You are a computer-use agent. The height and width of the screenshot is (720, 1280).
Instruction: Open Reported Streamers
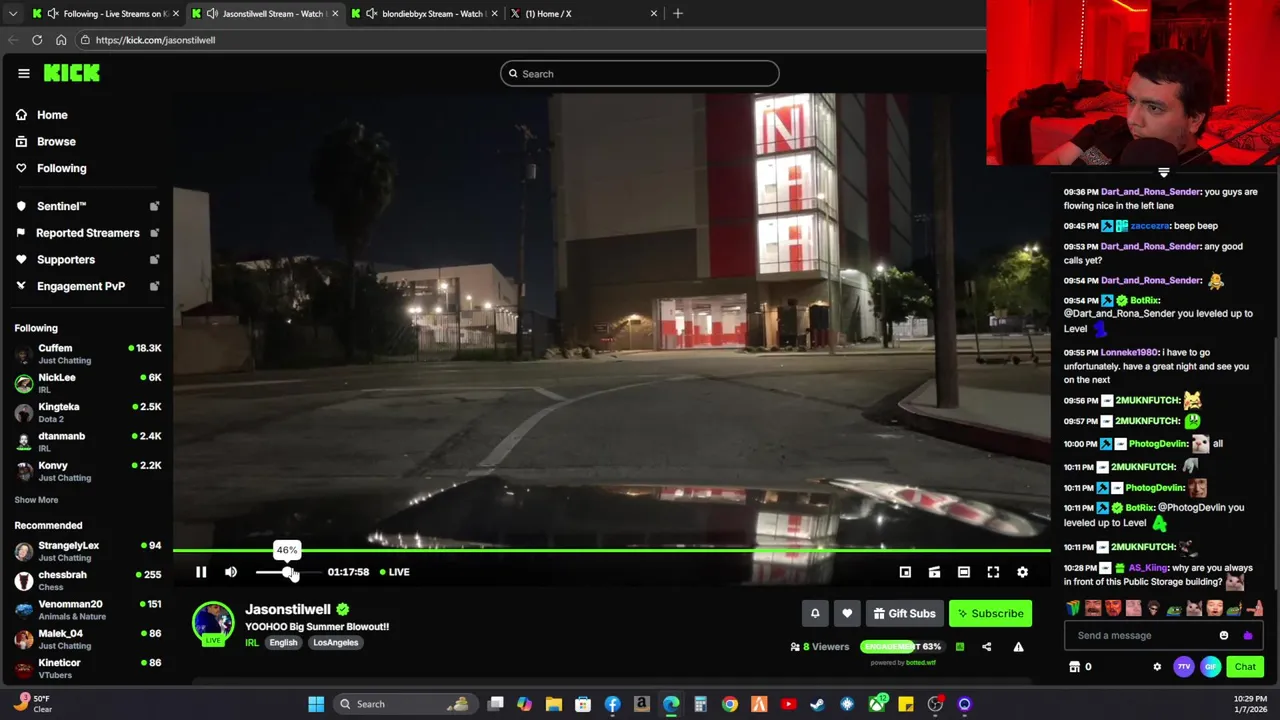point(87,233)
